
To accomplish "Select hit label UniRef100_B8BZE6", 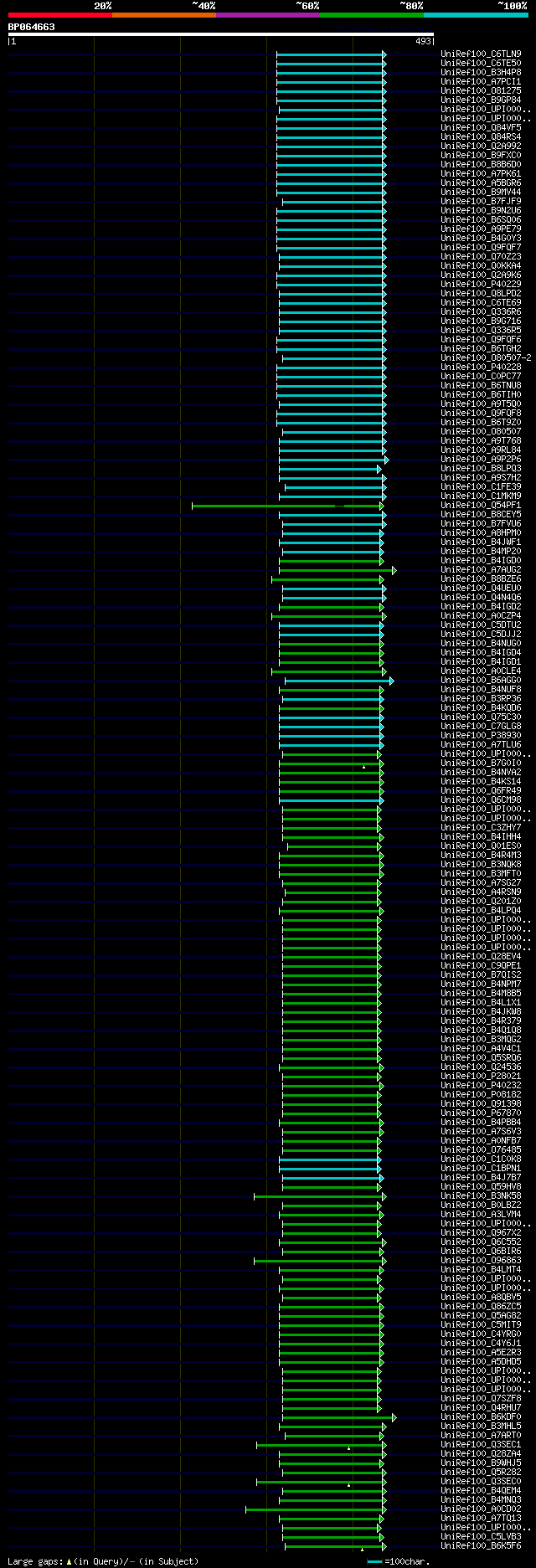I will coord(481,579).
